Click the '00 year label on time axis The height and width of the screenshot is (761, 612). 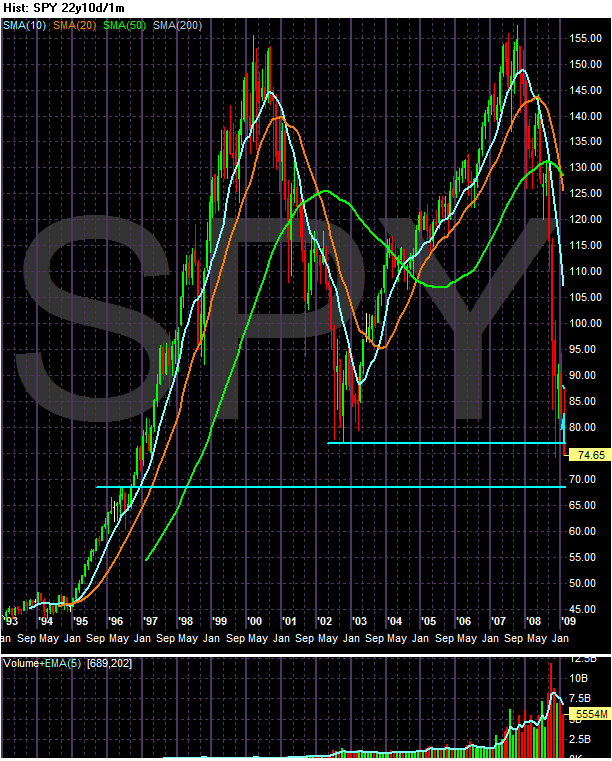254,621
